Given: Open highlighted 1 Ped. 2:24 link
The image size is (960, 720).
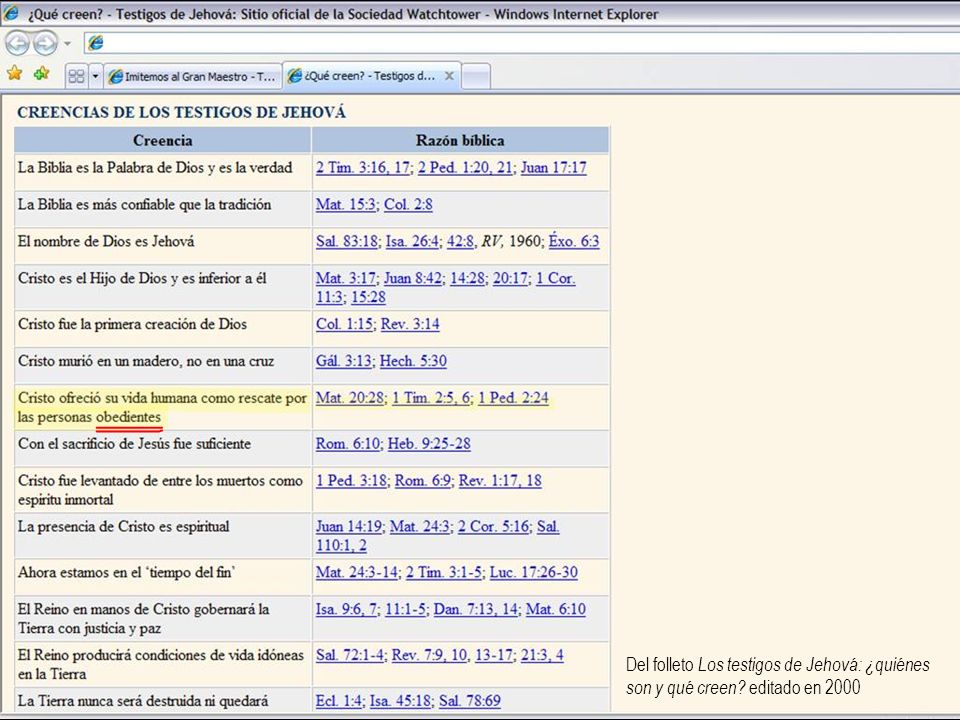Looking at the screenshot, I should [x=513, y=397].
